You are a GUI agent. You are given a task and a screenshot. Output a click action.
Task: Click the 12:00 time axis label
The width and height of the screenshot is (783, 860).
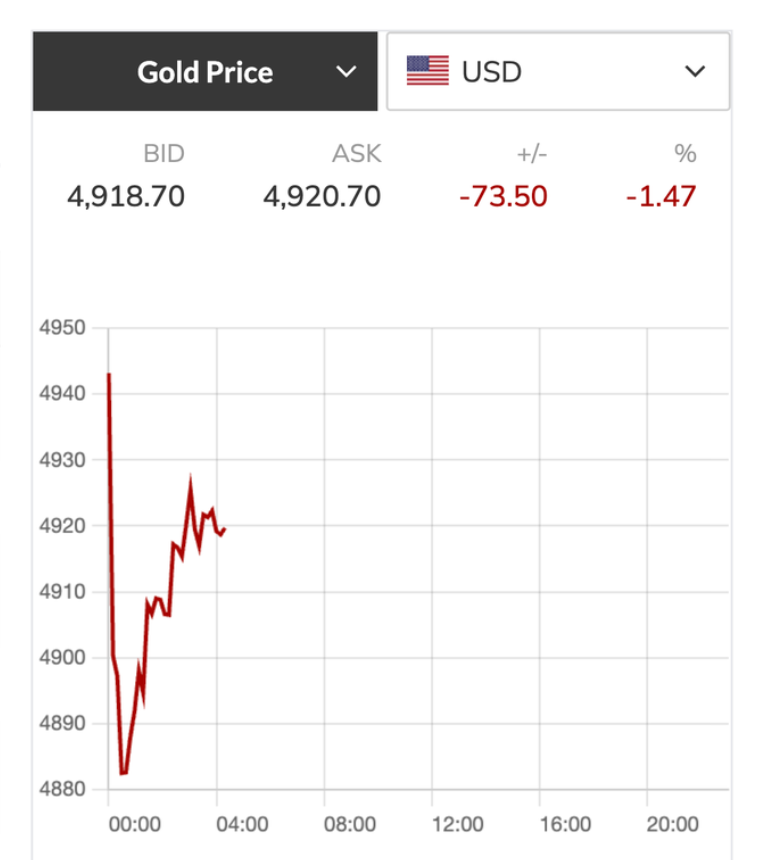458,825
